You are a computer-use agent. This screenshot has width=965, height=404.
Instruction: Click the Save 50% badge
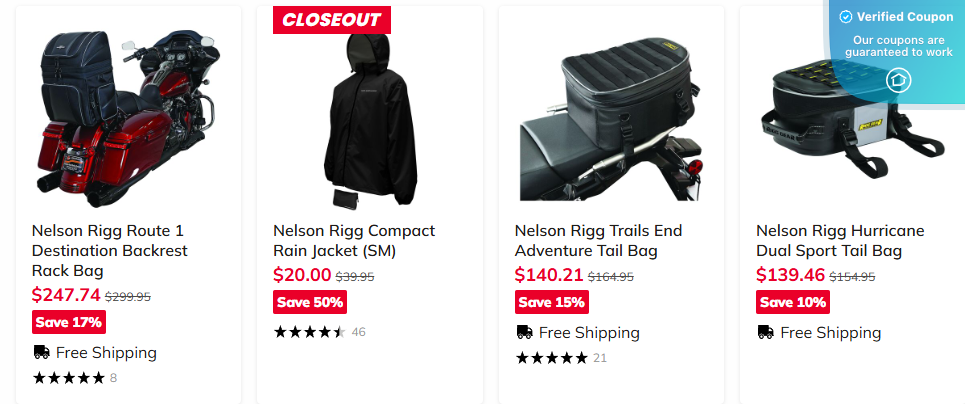[x=310, y=302]
